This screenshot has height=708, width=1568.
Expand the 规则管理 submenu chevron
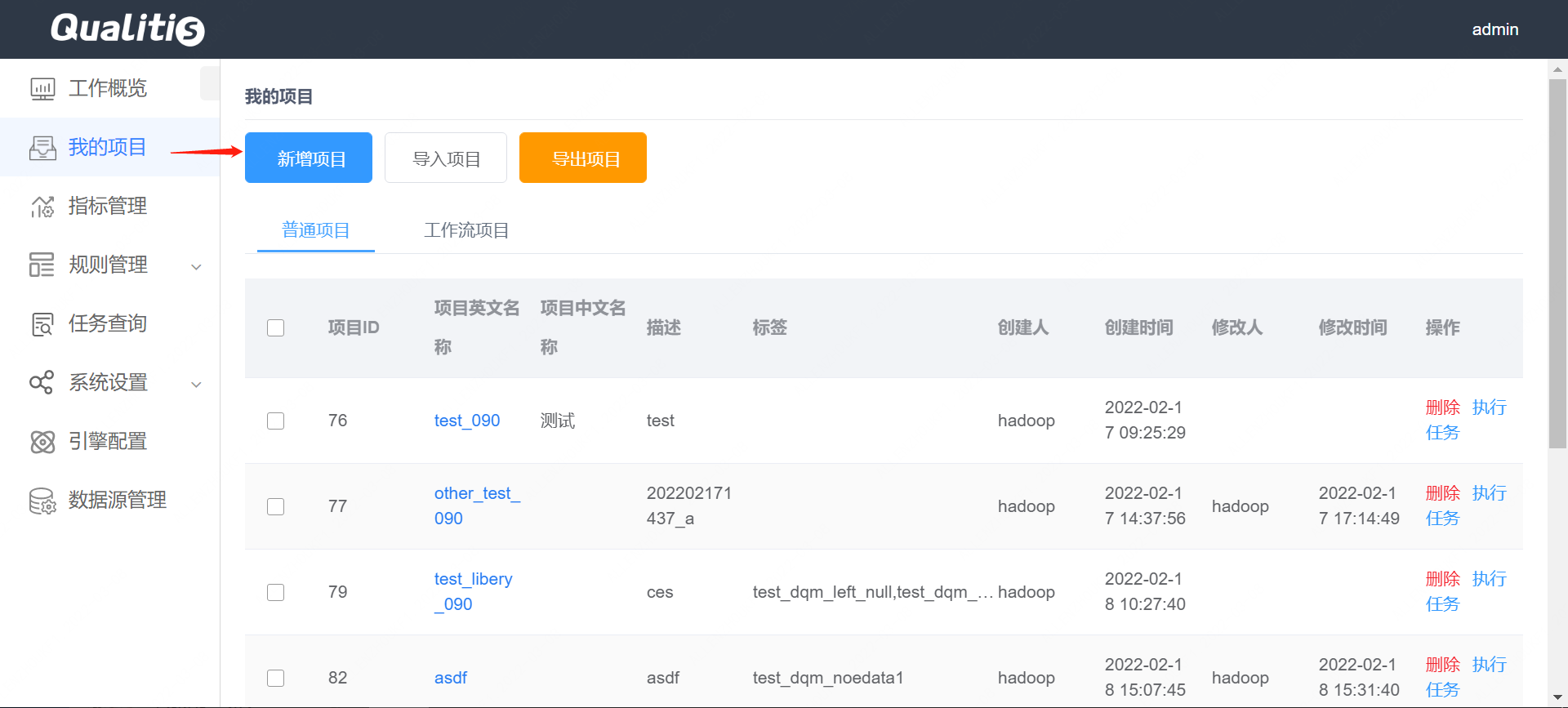[x=196, y=267]
